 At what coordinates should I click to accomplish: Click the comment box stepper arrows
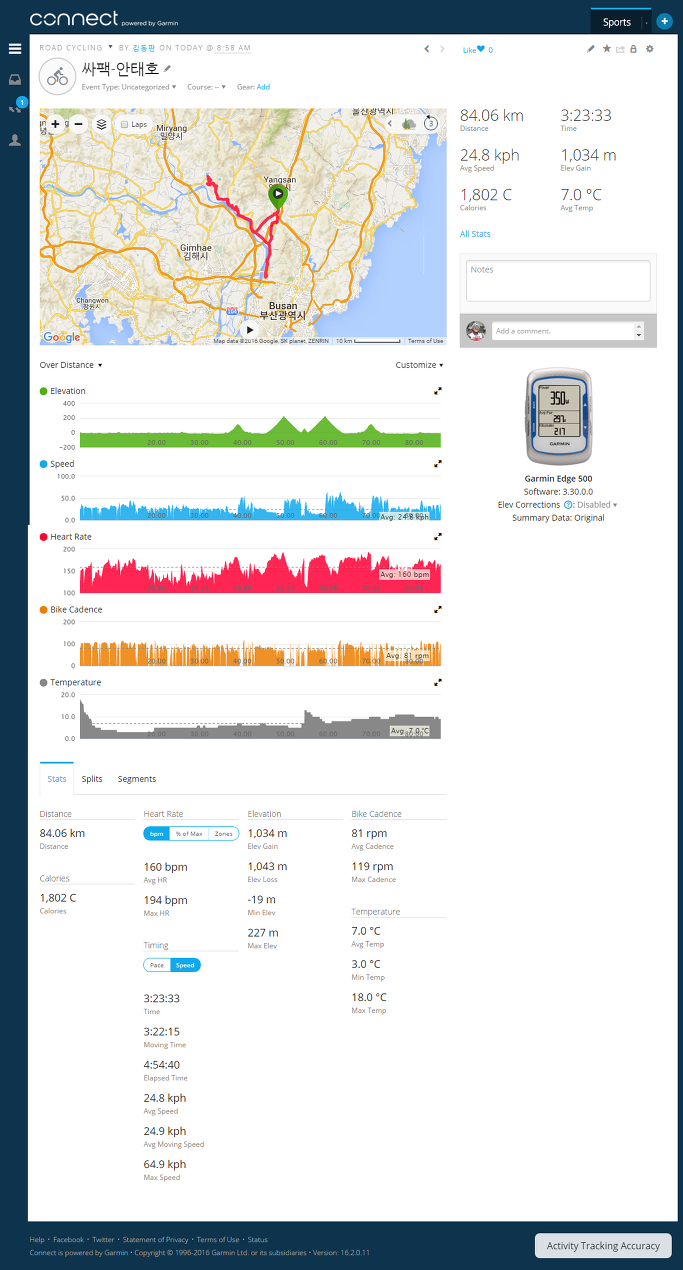[640, 331]
